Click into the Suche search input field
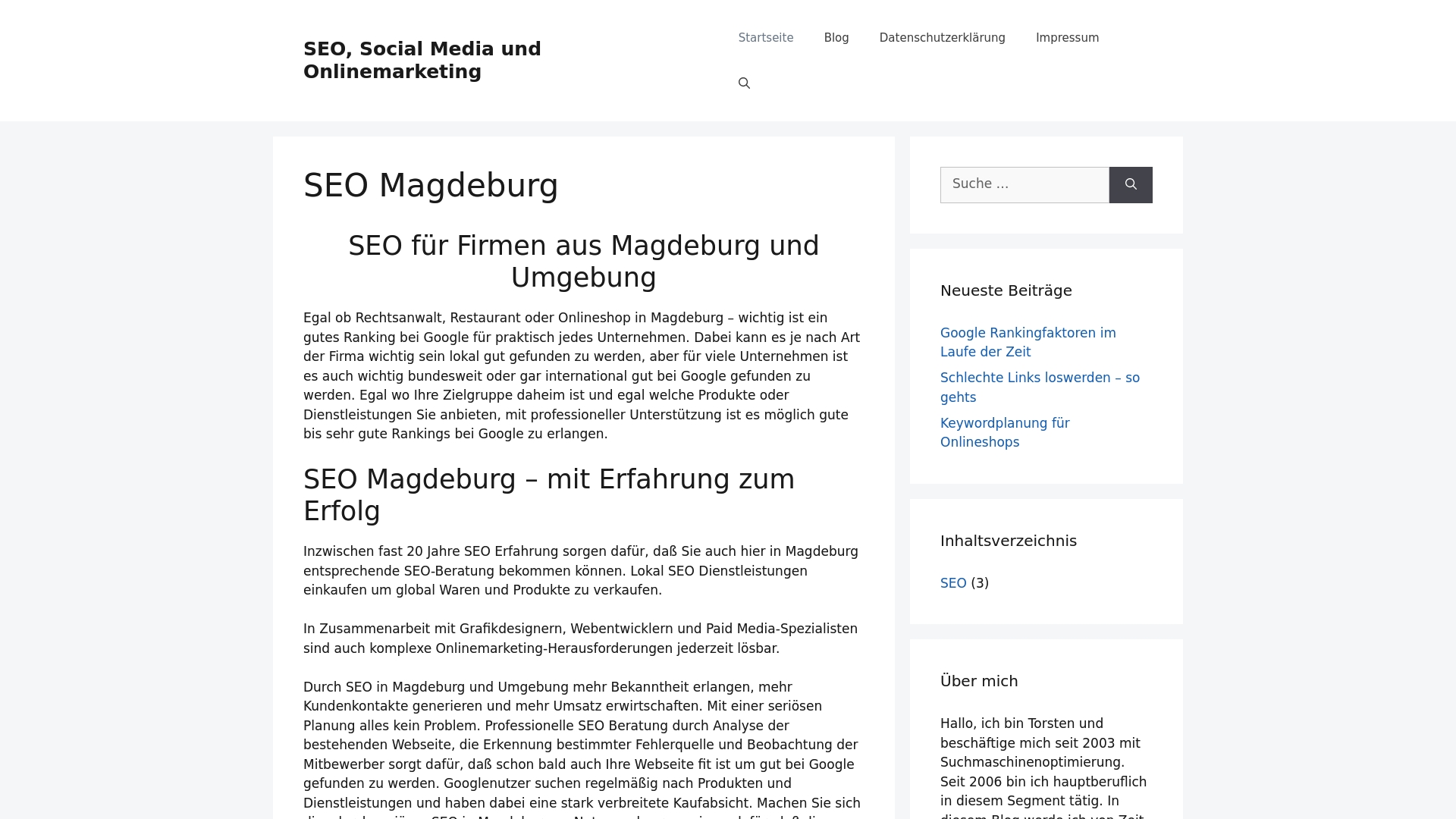The image size is (1456, 819). pyautogui.click(x=1024, y=184)
